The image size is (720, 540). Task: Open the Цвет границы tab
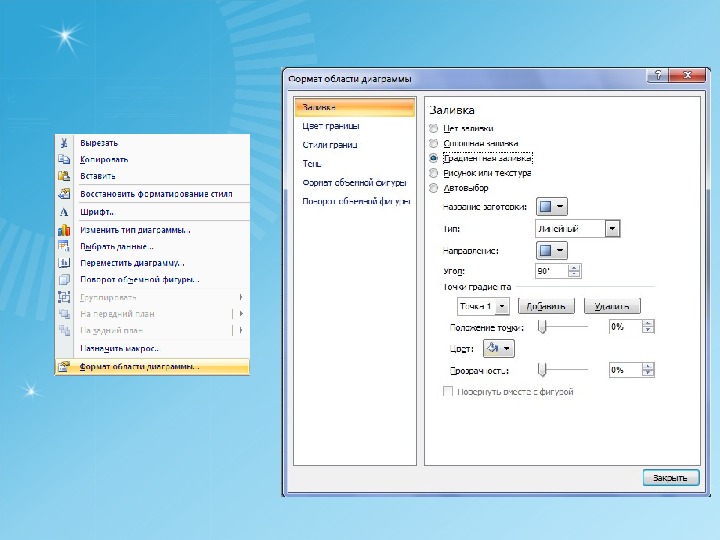(354, 126)
